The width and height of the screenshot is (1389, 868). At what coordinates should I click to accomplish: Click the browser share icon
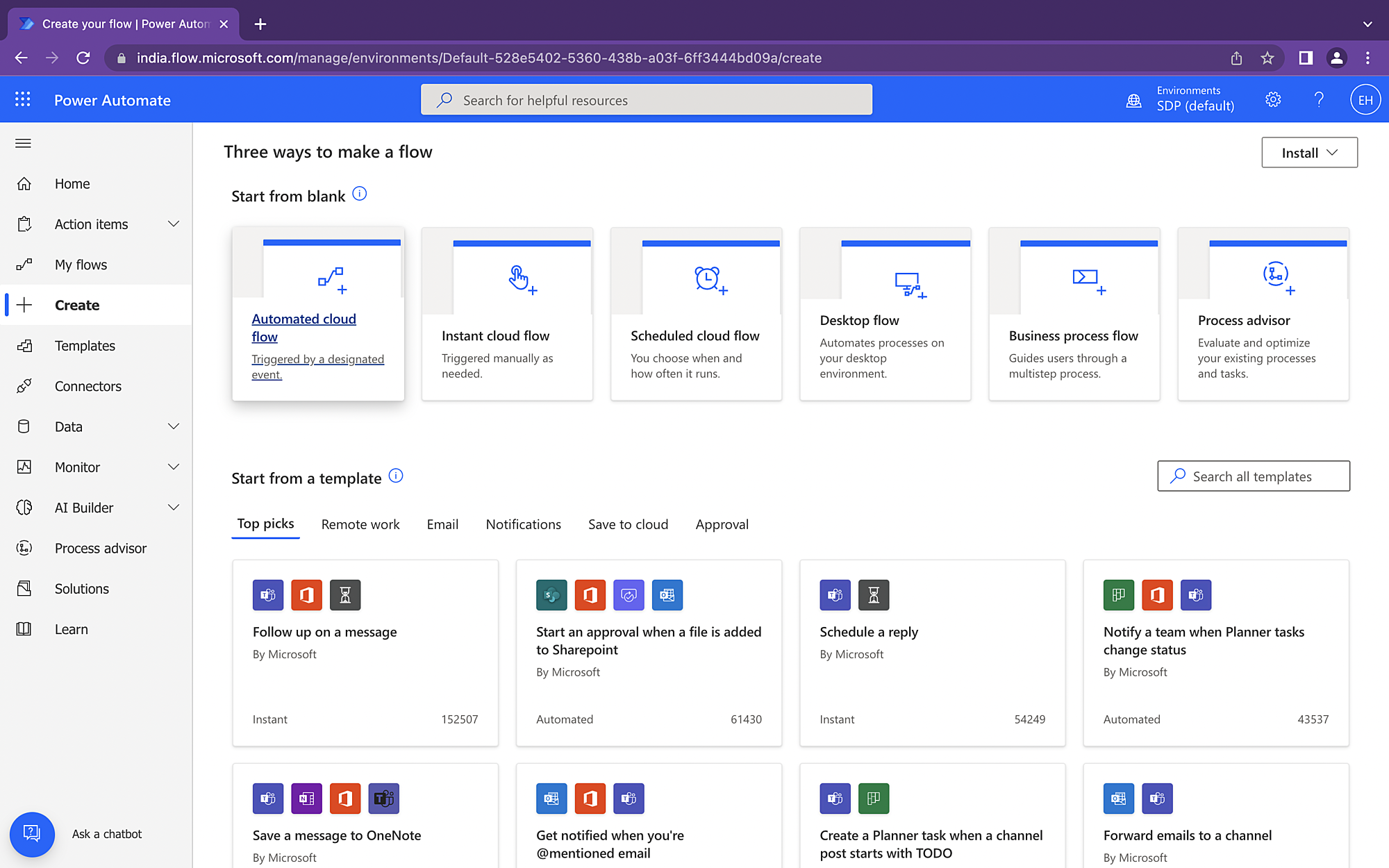tap(1236, 58)
